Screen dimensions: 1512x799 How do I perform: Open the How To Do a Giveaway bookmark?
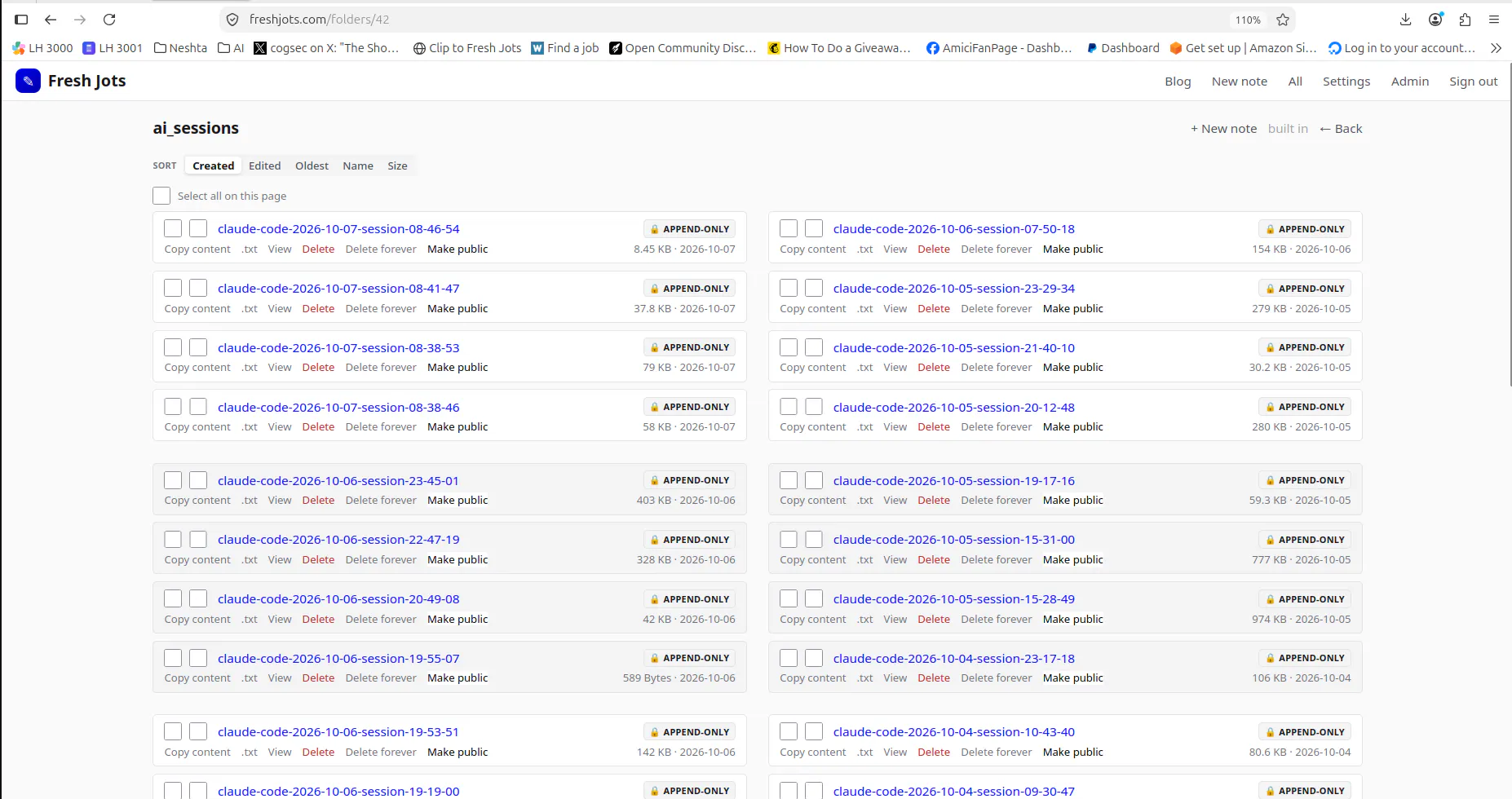[839, 48]
